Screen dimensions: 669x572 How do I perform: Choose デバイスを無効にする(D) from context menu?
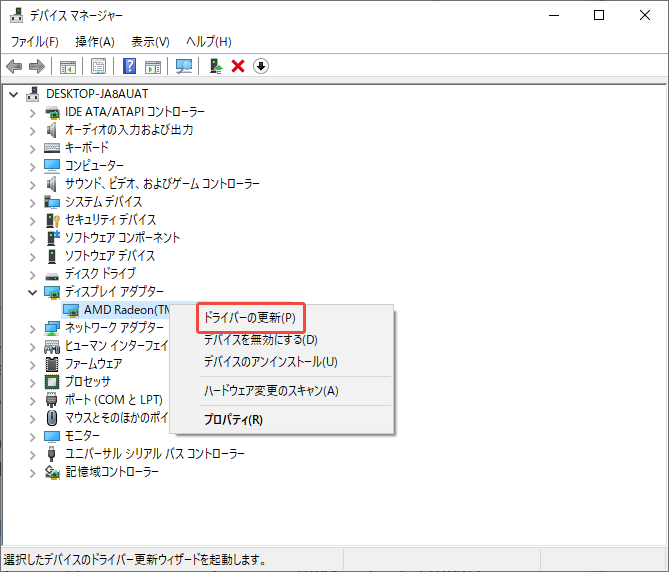coord(260,340)
